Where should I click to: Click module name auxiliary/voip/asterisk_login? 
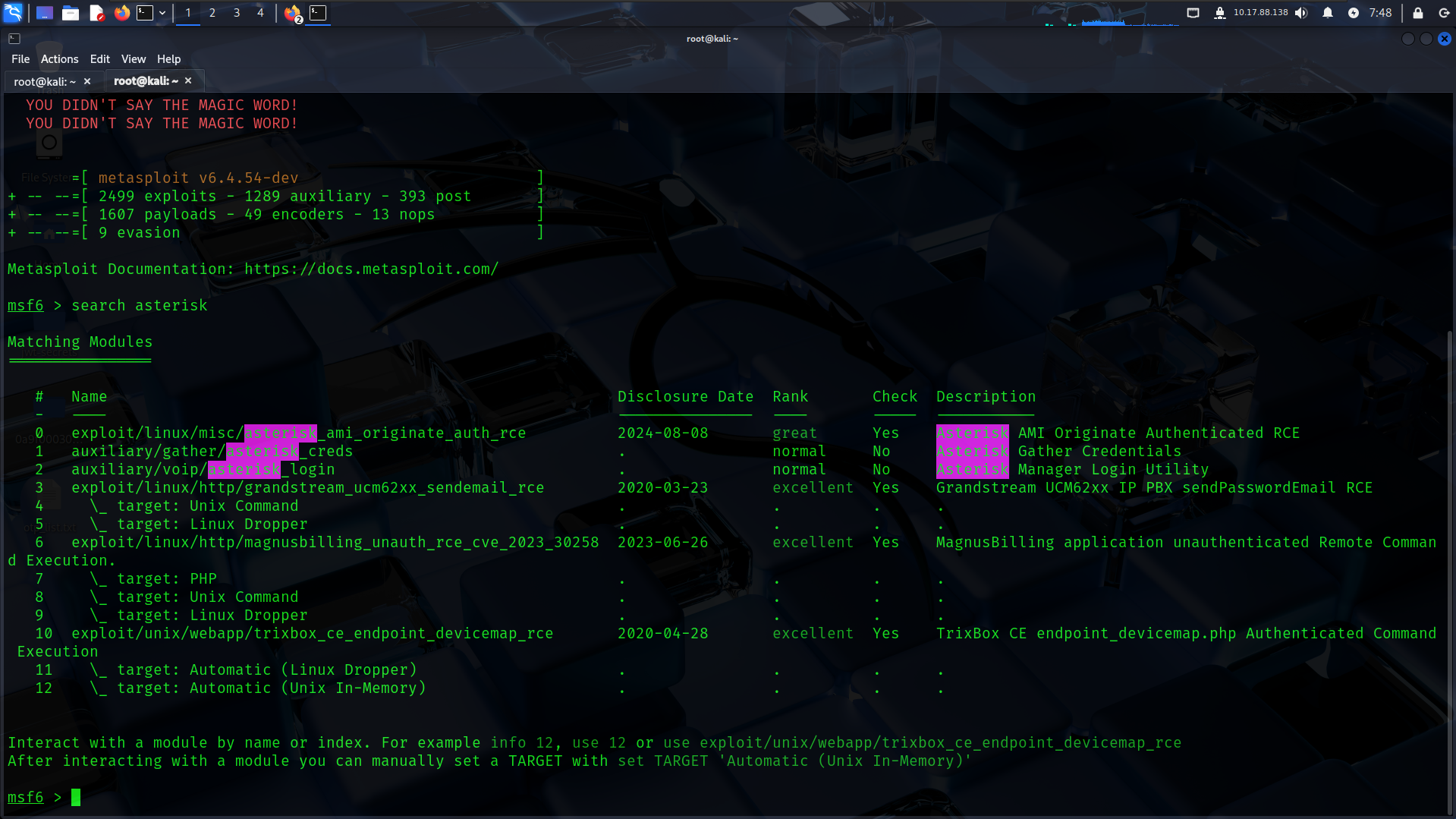point(203,470)
